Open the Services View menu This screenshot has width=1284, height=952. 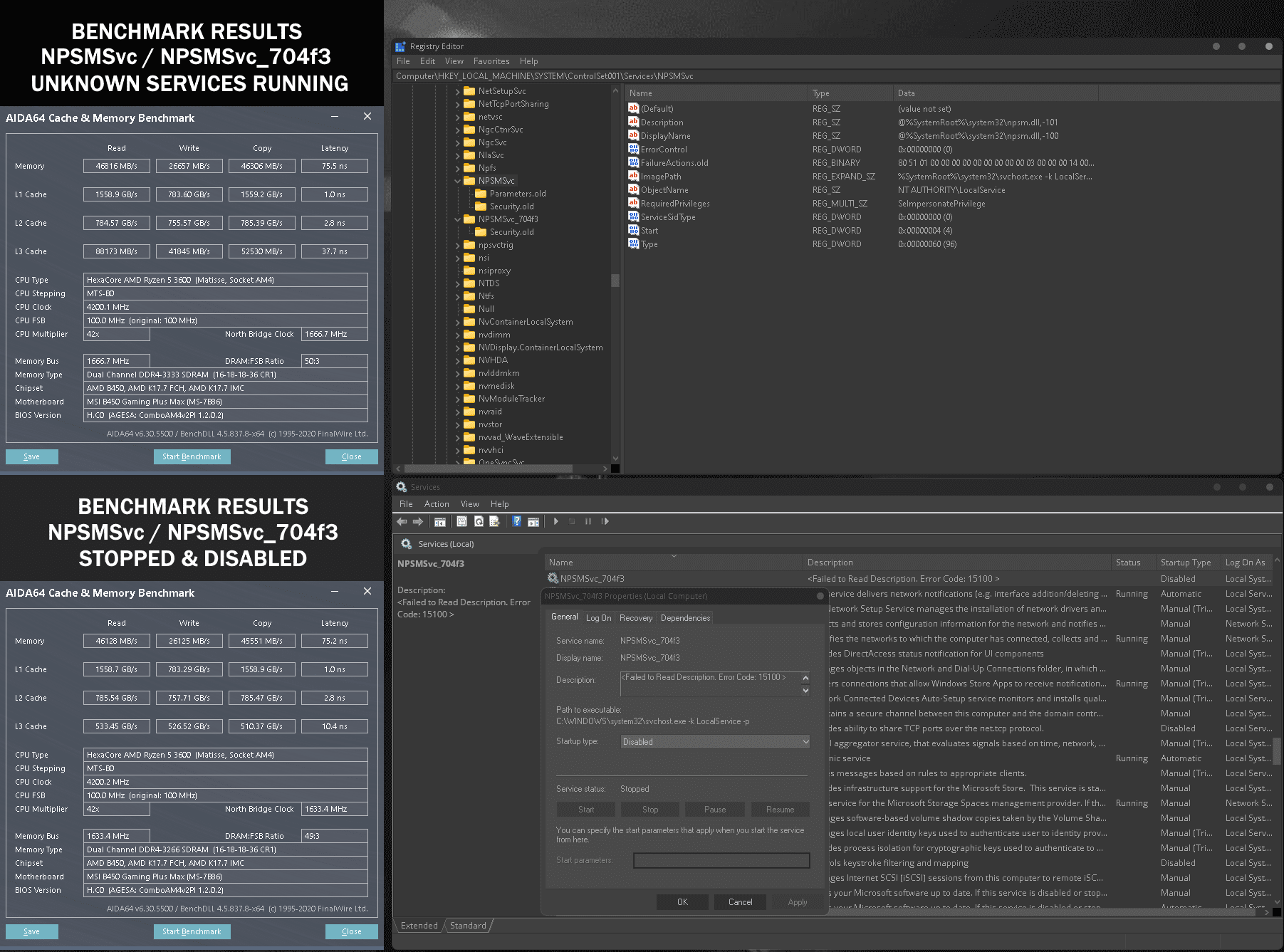pyautogui.click(x=470, y=504)
